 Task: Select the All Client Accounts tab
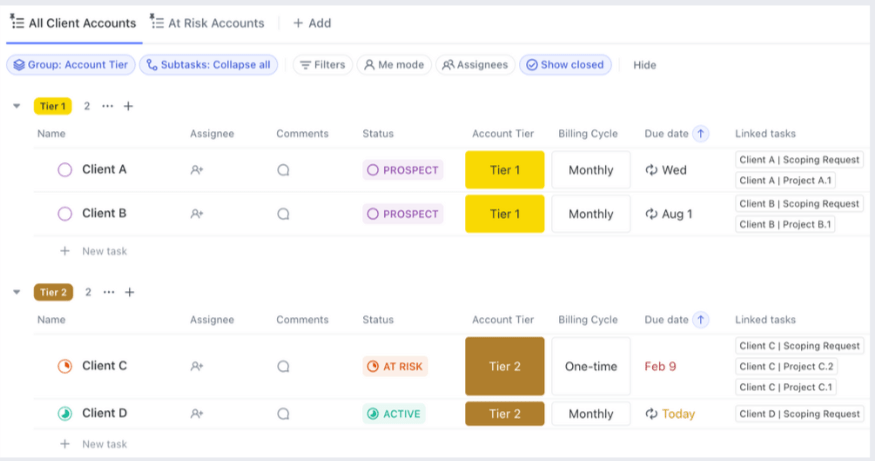[x=74, y=23]
